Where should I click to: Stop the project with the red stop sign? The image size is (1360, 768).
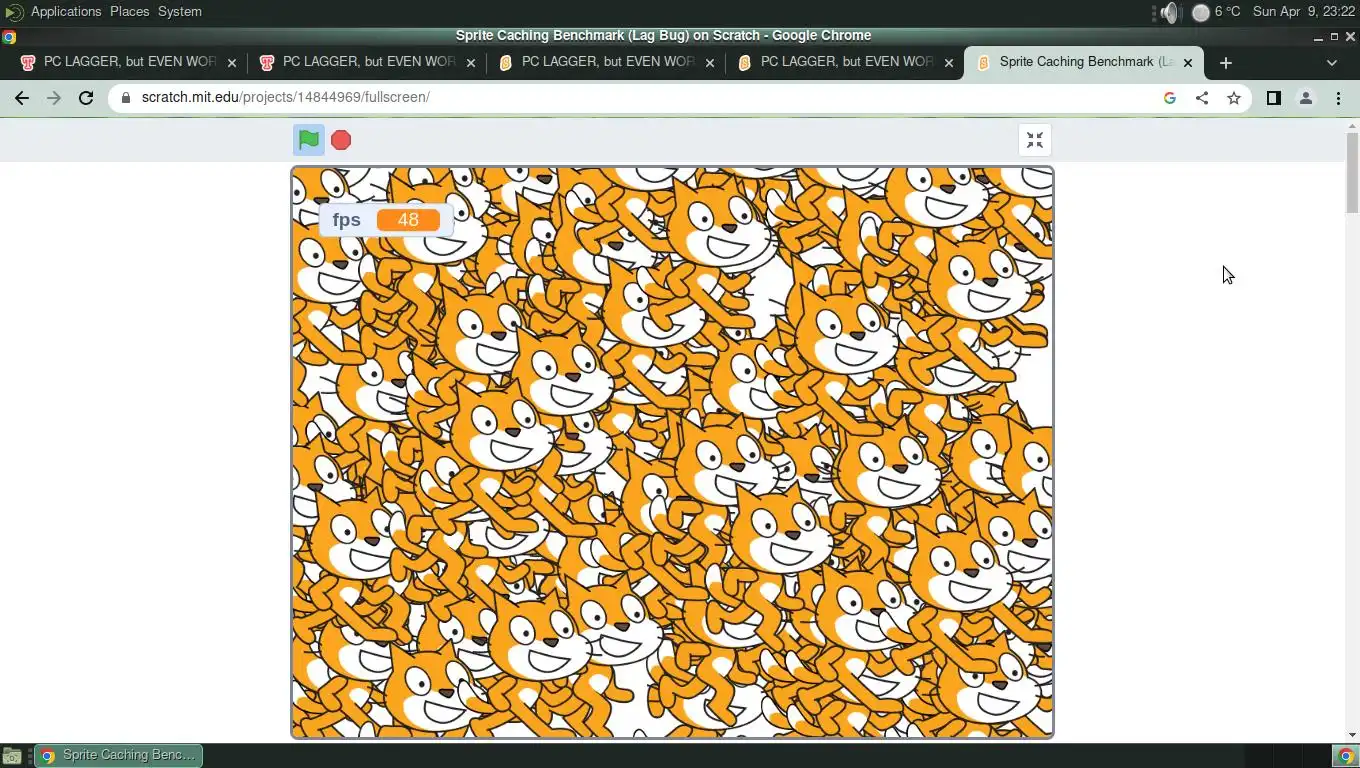click(x=341, y=140)
